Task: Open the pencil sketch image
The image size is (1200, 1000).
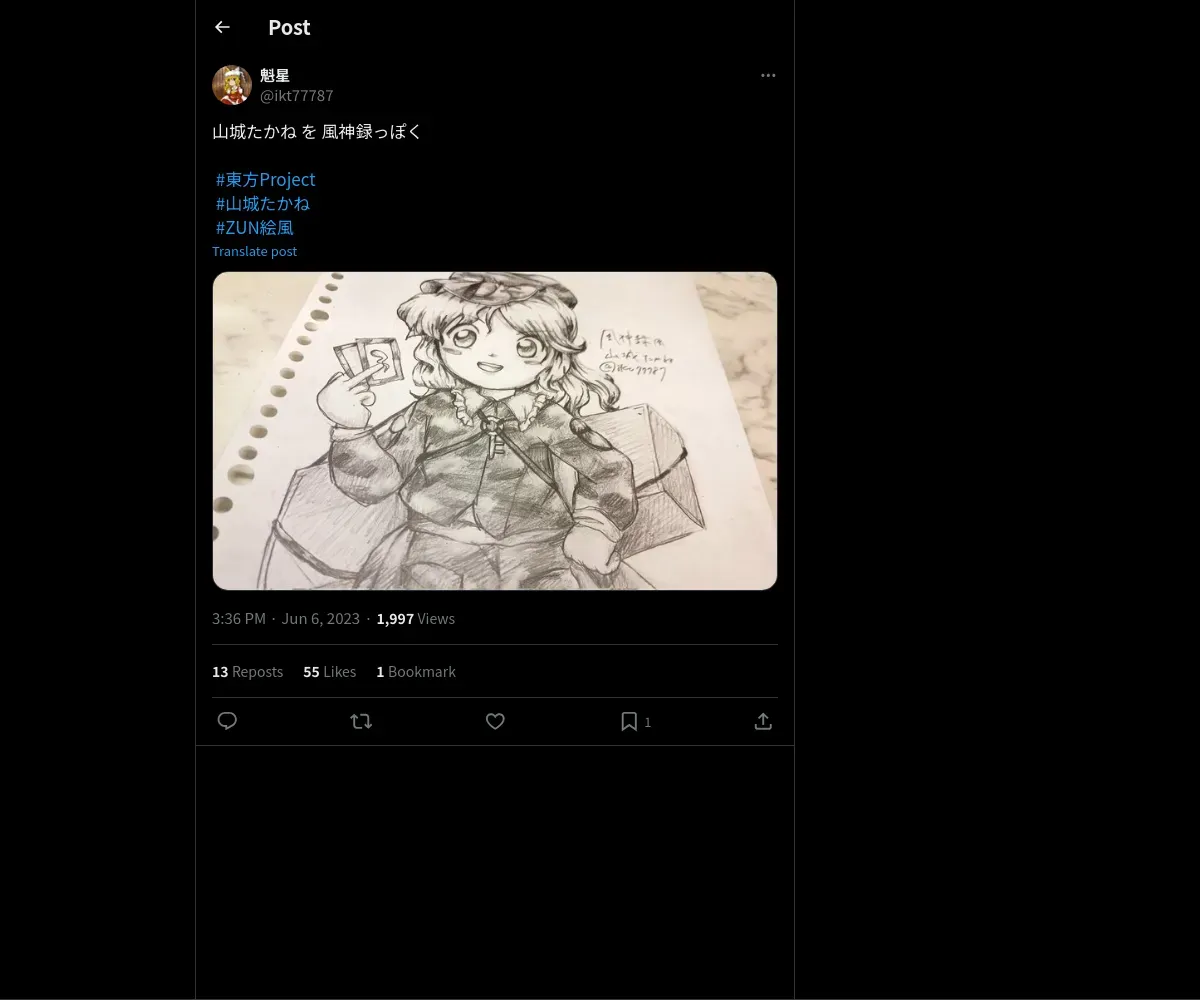Action: click(x=494, y=430)
